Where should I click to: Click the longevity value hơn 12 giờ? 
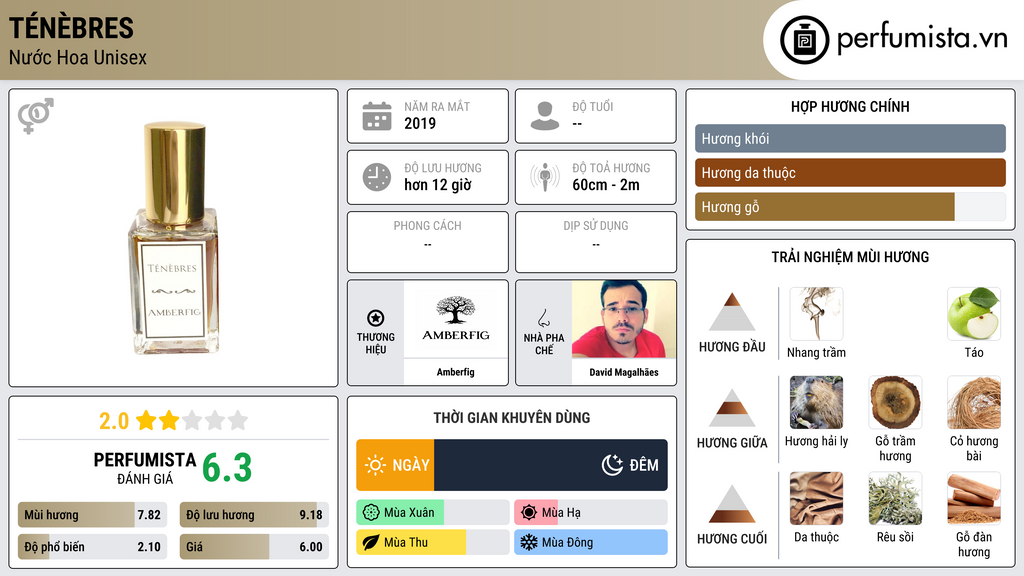[438, 185]
